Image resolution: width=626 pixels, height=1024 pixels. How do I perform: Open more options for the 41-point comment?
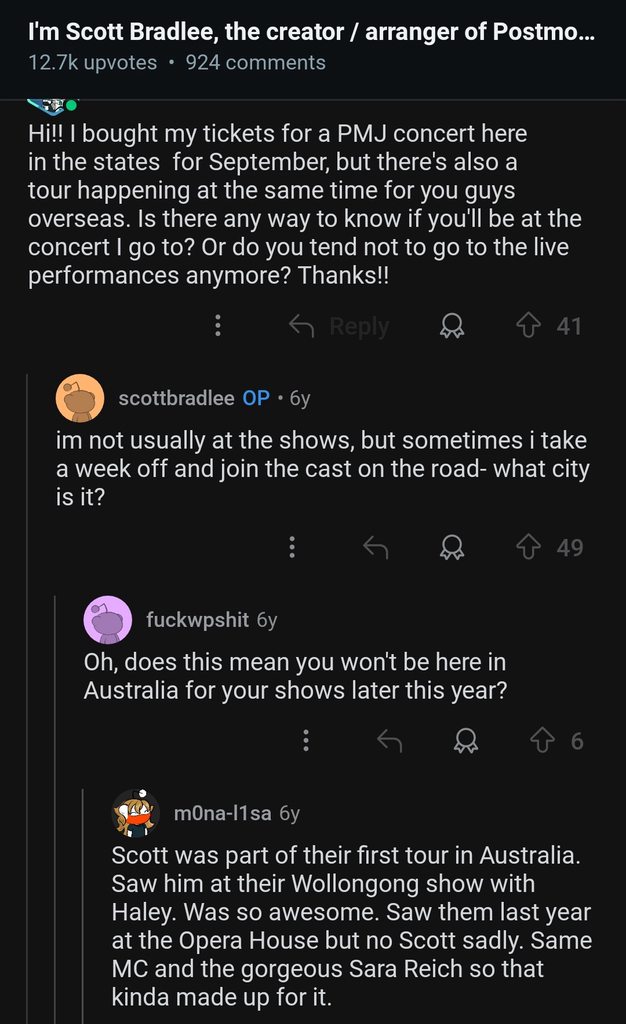tap(218, 326)
